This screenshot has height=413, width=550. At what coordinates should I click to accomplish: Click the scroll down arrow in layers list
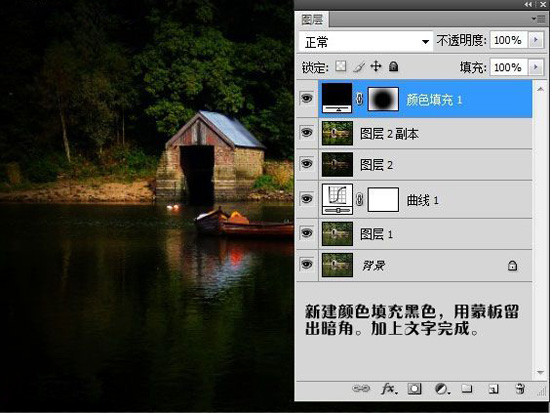pyautogui.click(x=540, y=372)
